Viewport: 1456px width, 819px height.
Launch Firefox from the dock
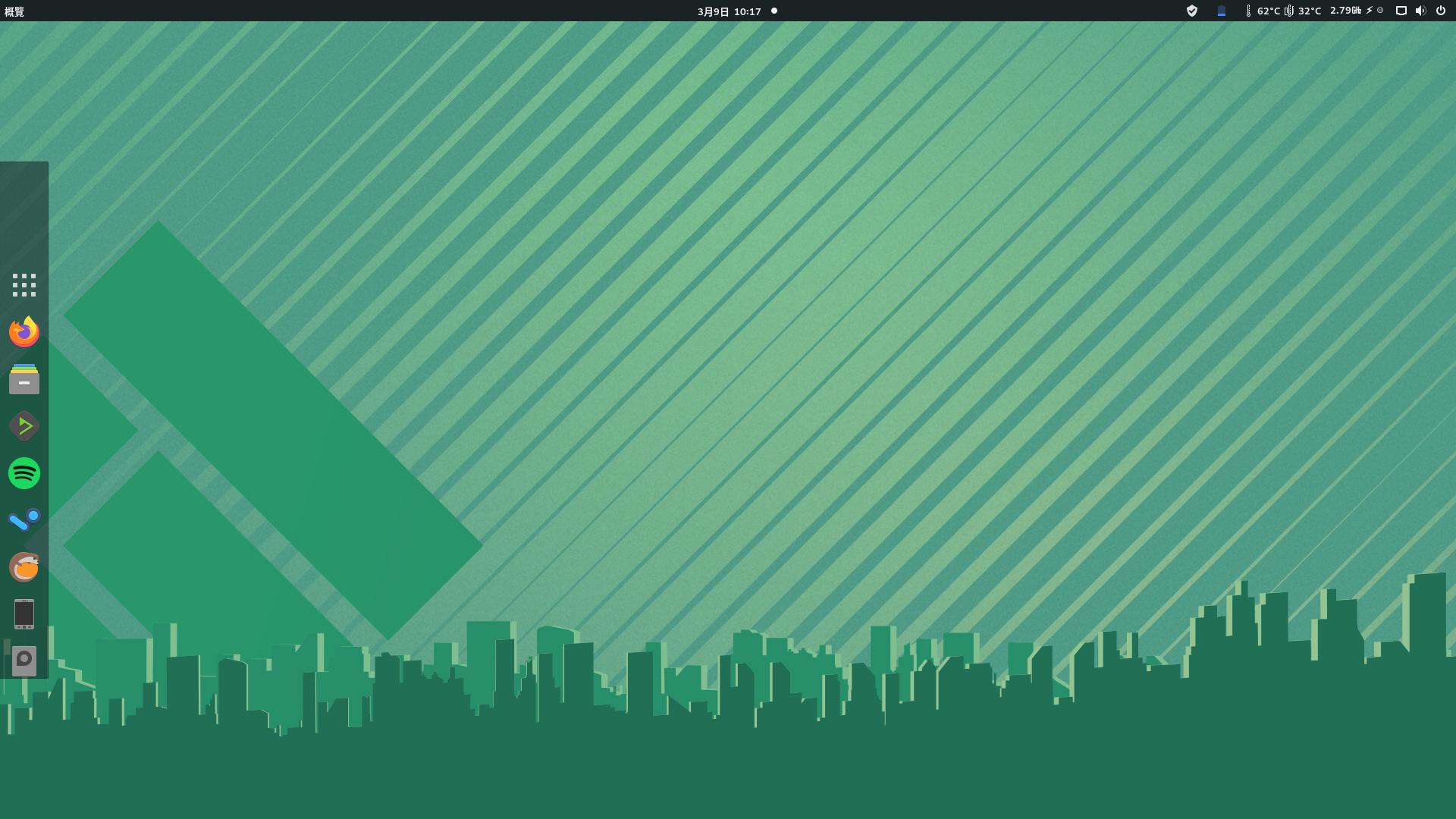pyautogui.click(x=24, y=332)
